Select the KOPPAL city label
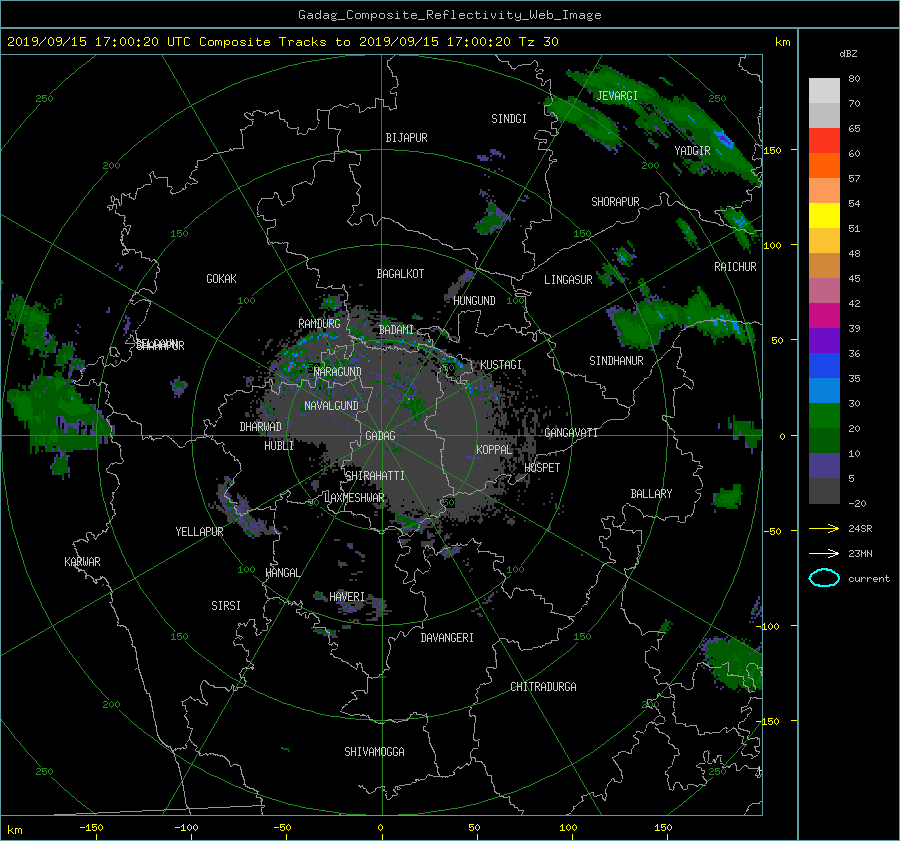Viewport: 900px width, 841px height. [494, 450]
